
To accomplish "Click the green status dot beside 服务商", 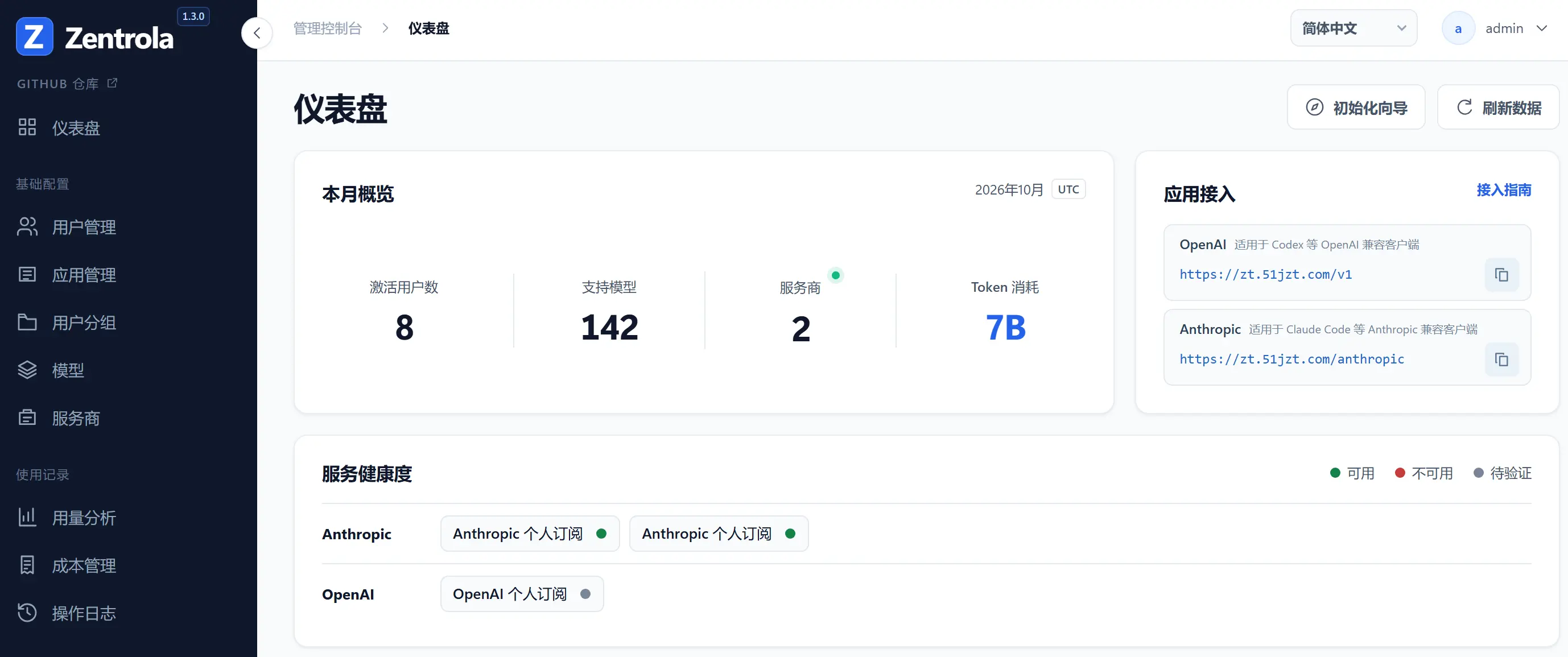I will pos(836,275).
